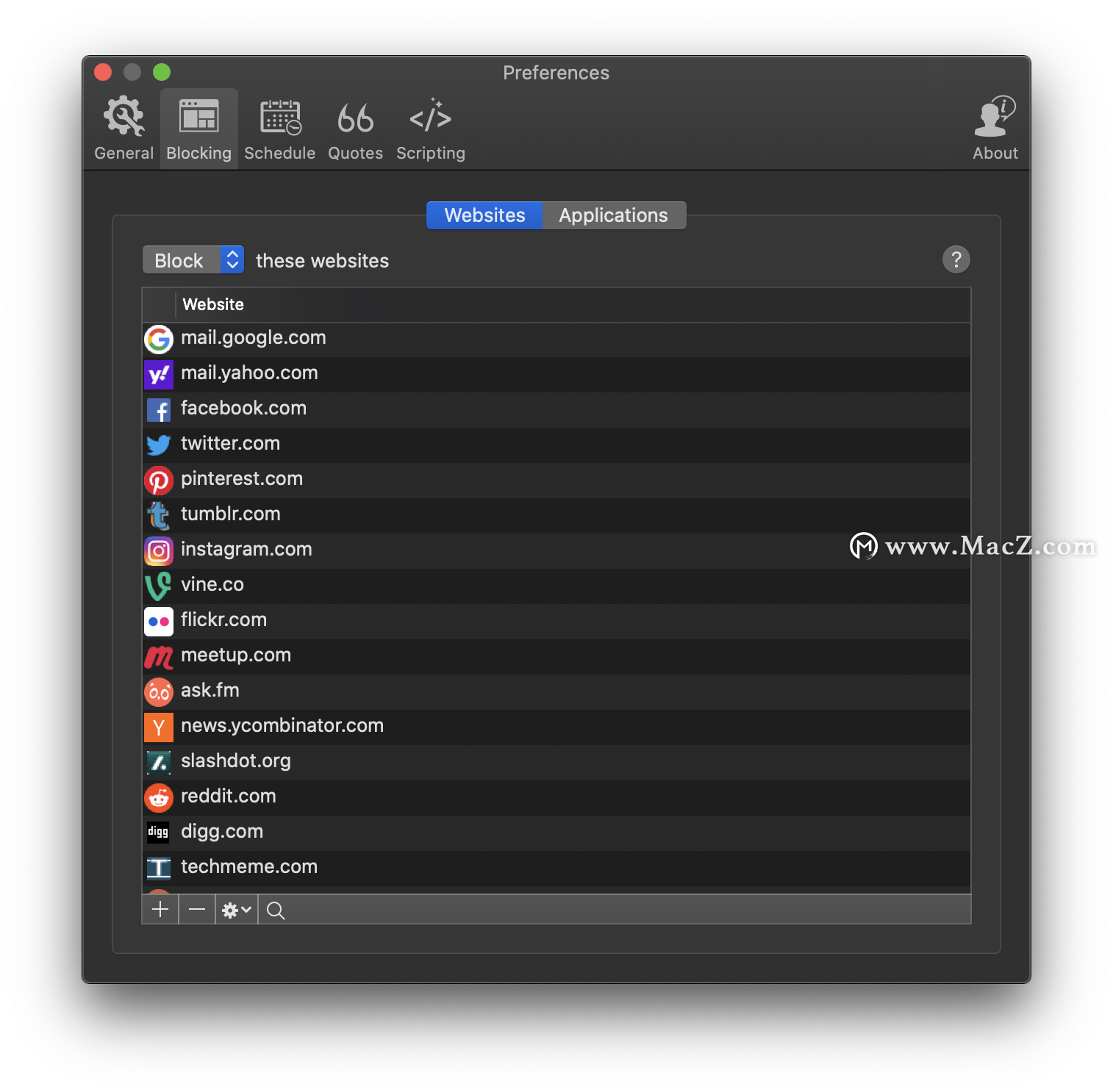Open the Quotes preferences pane

(x=355, y=129)
